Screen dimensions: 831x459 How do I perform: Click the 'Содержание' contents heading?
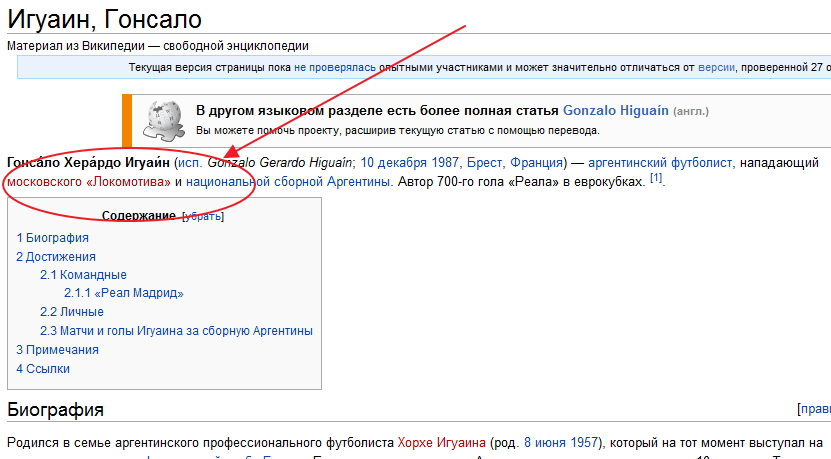point(138,216)
